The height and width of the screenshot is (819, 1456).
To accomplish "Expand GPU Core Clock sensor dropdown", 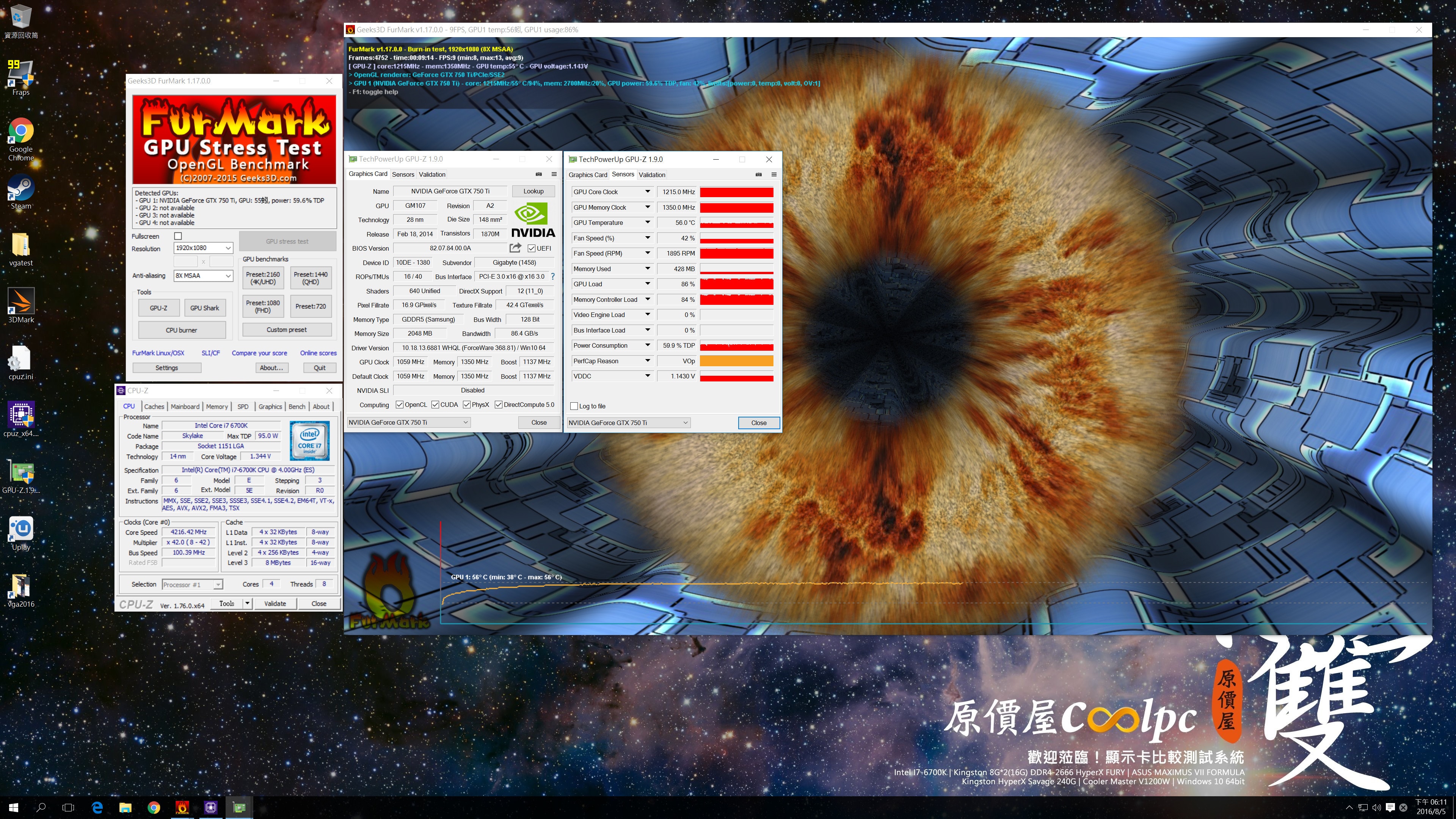I will pyautogui.click(x=647, y=191).
